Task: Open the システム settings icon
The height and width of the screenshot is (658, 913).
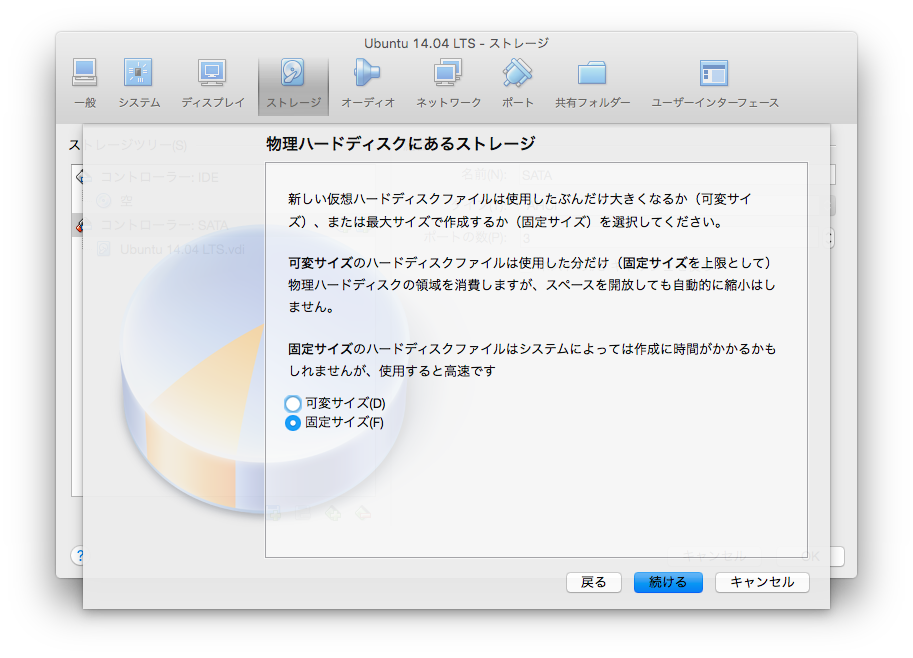Action: coord(139,83)
